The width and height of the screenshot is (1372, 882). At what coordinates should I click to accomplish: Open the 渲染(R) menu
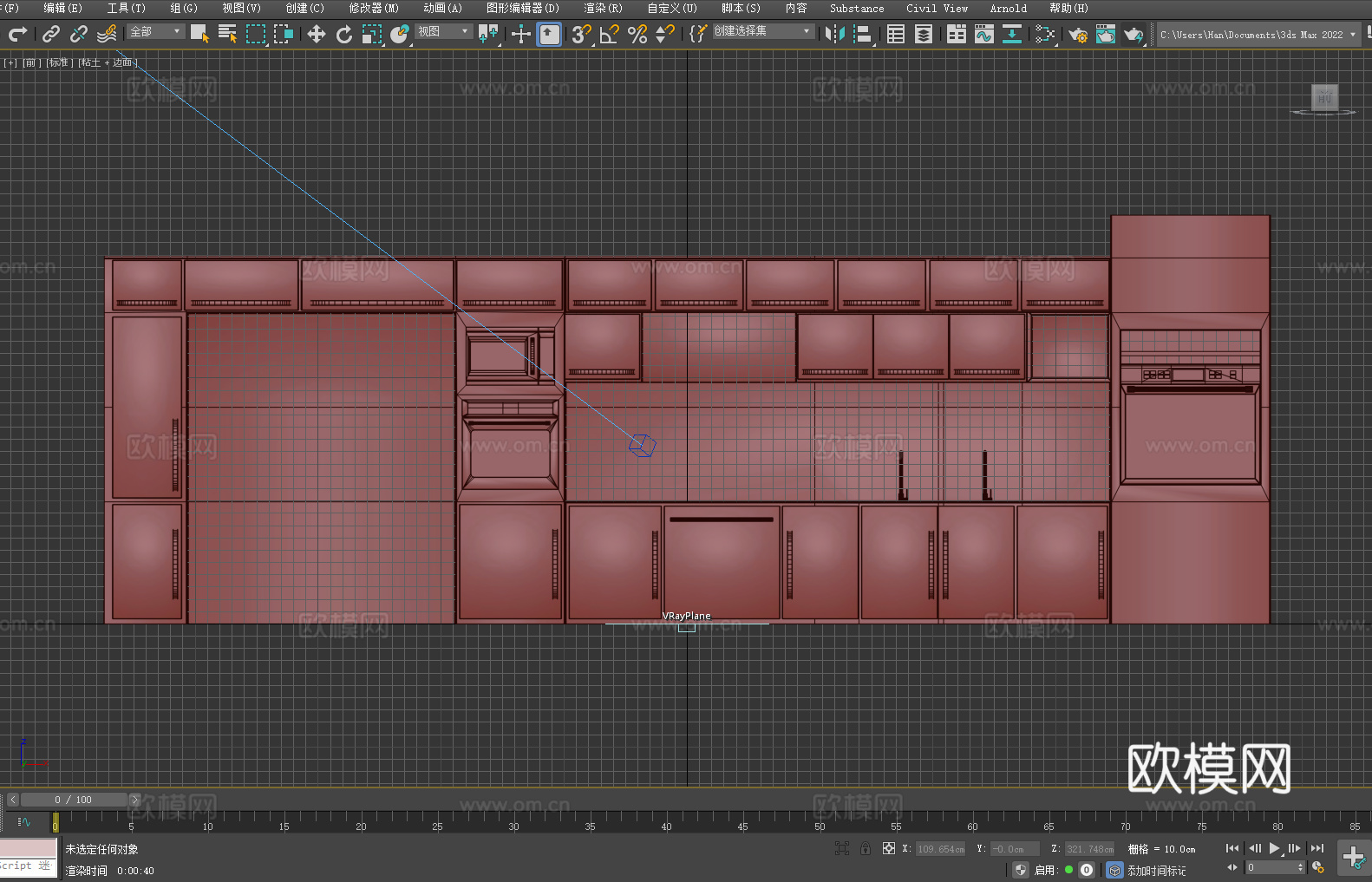(x=604, y=8)
